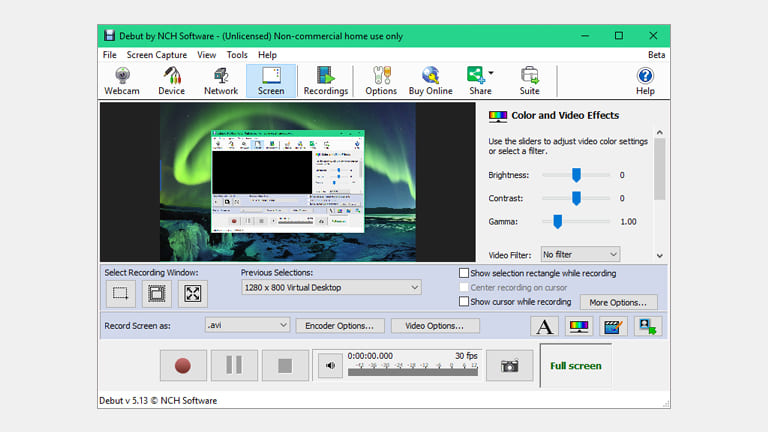Viewport: 768px width, 432px height.
Task: Click the Video Options... button
Action: (434, 326)
